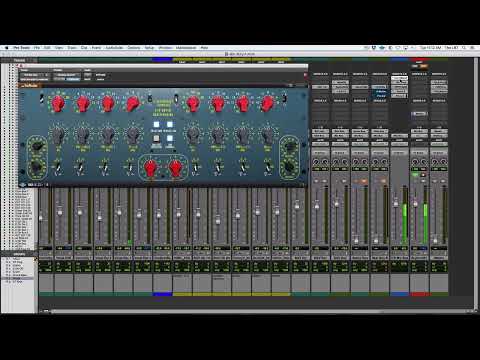
Task: Click the red track color strip at the mixer bottom
Action: pyautogui.click(x=419, y=294)
